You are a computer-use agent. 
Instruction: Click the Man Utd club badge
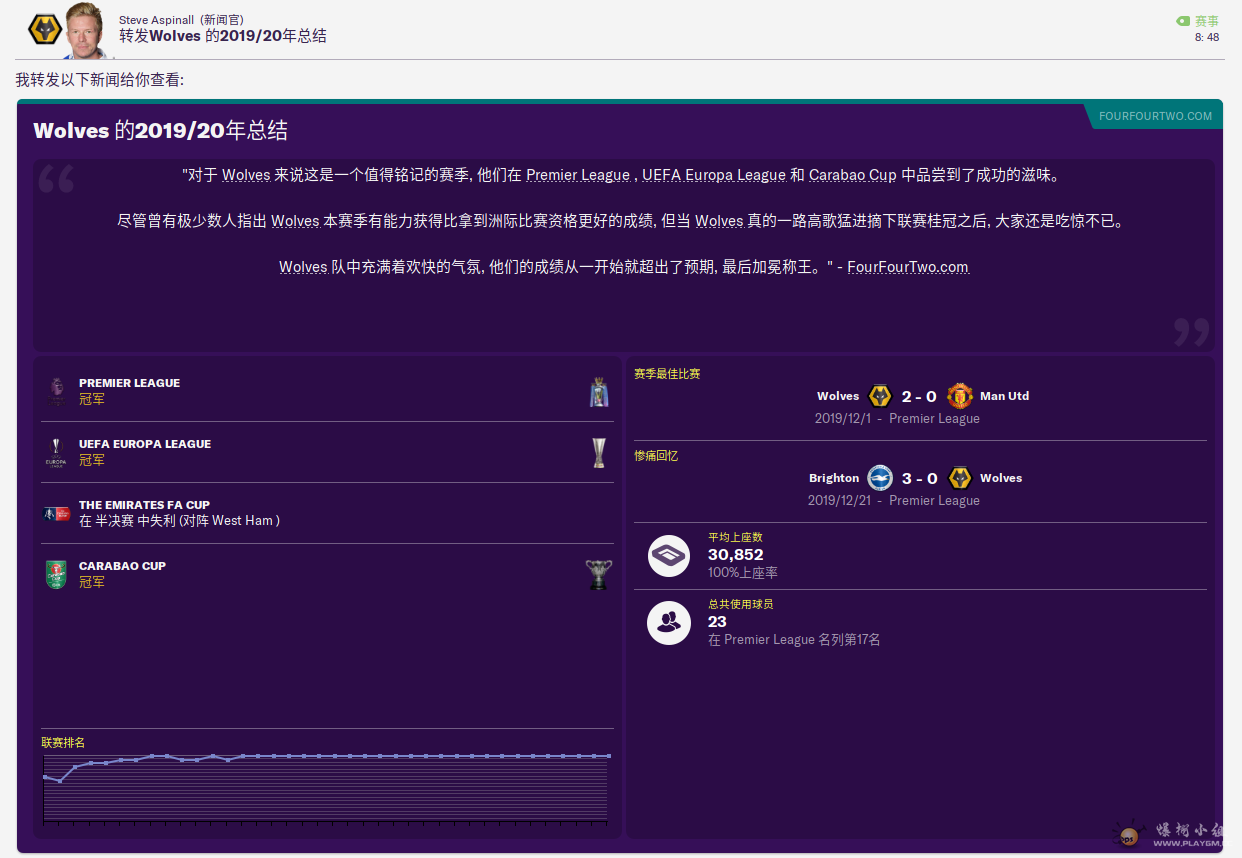[x=960, y=396]
